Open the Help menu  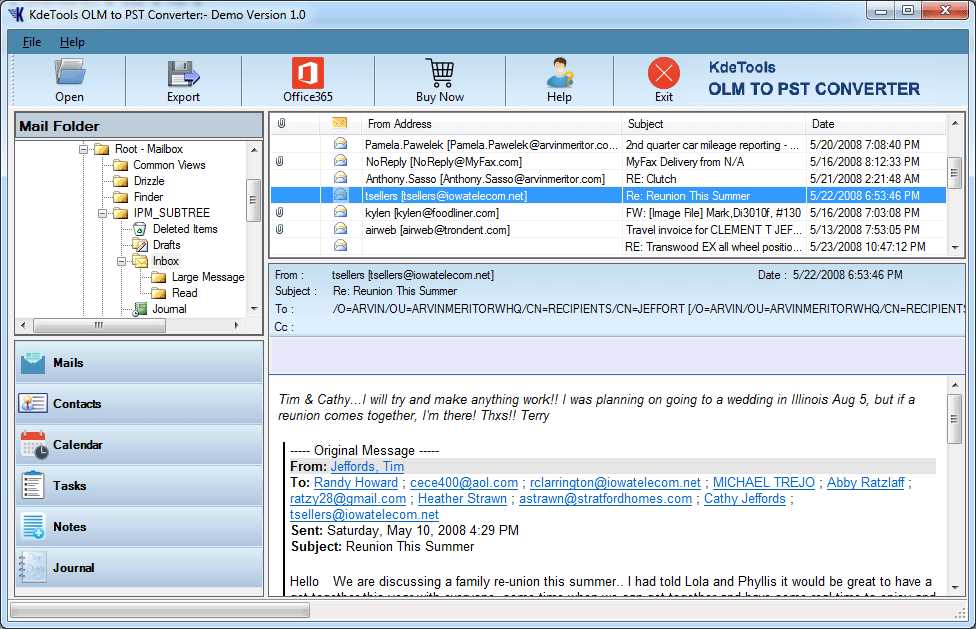72,42
